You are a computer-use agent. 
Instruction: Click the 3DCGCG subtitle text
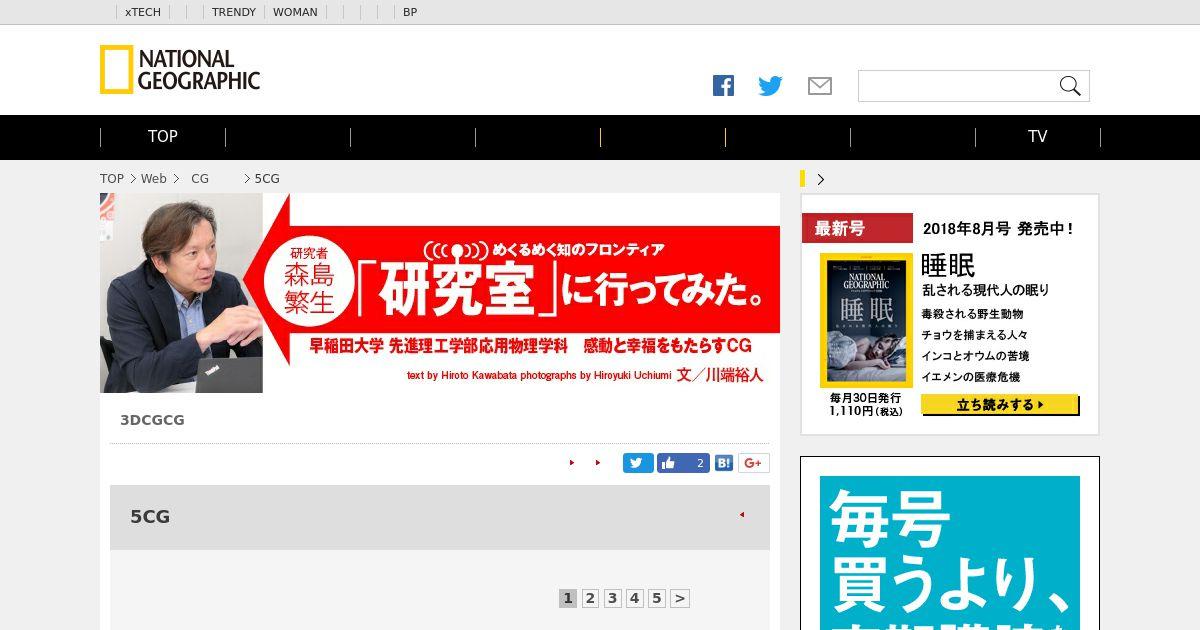click(x=152, y=420)
